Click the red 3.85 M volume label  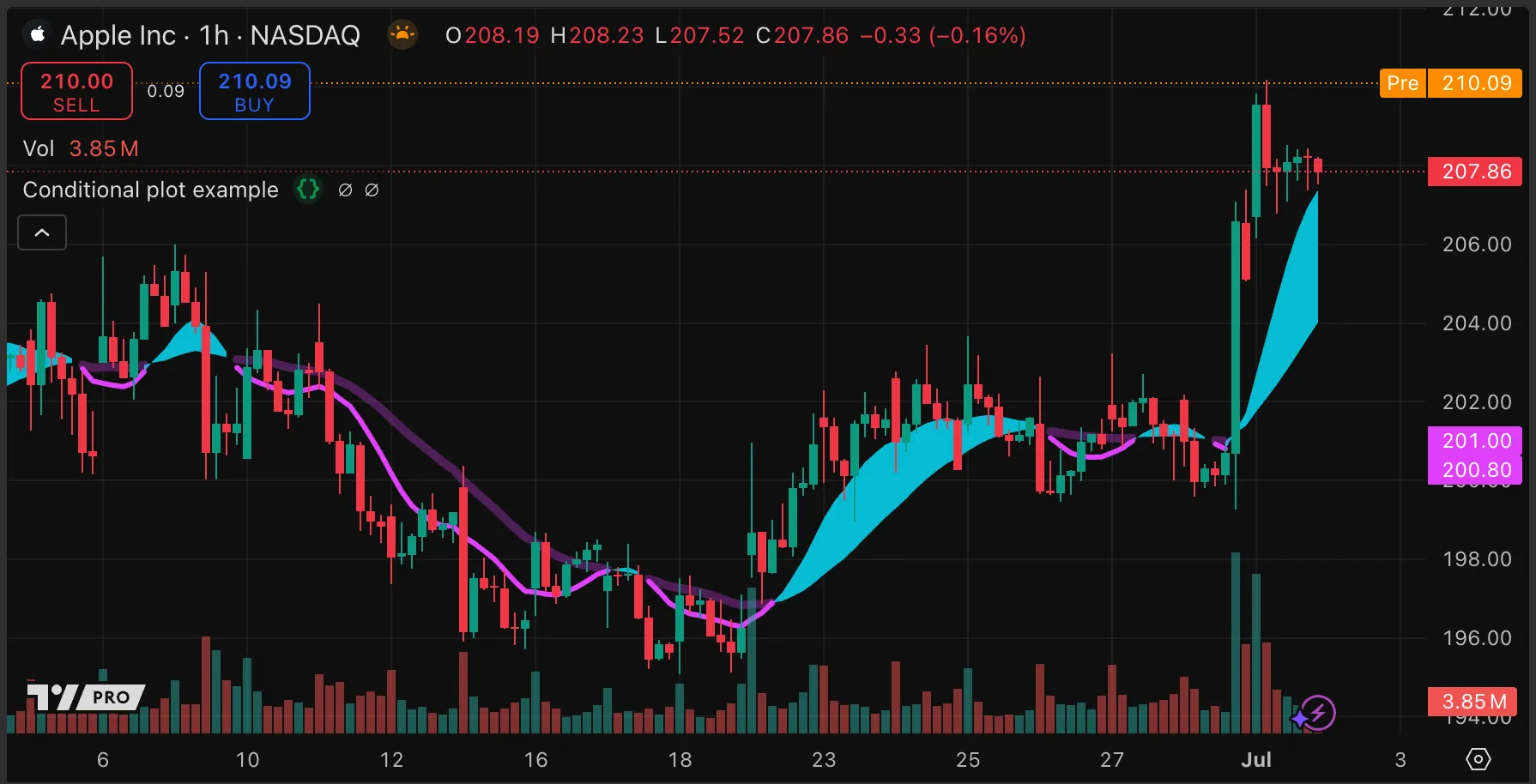pos(1473,702)
